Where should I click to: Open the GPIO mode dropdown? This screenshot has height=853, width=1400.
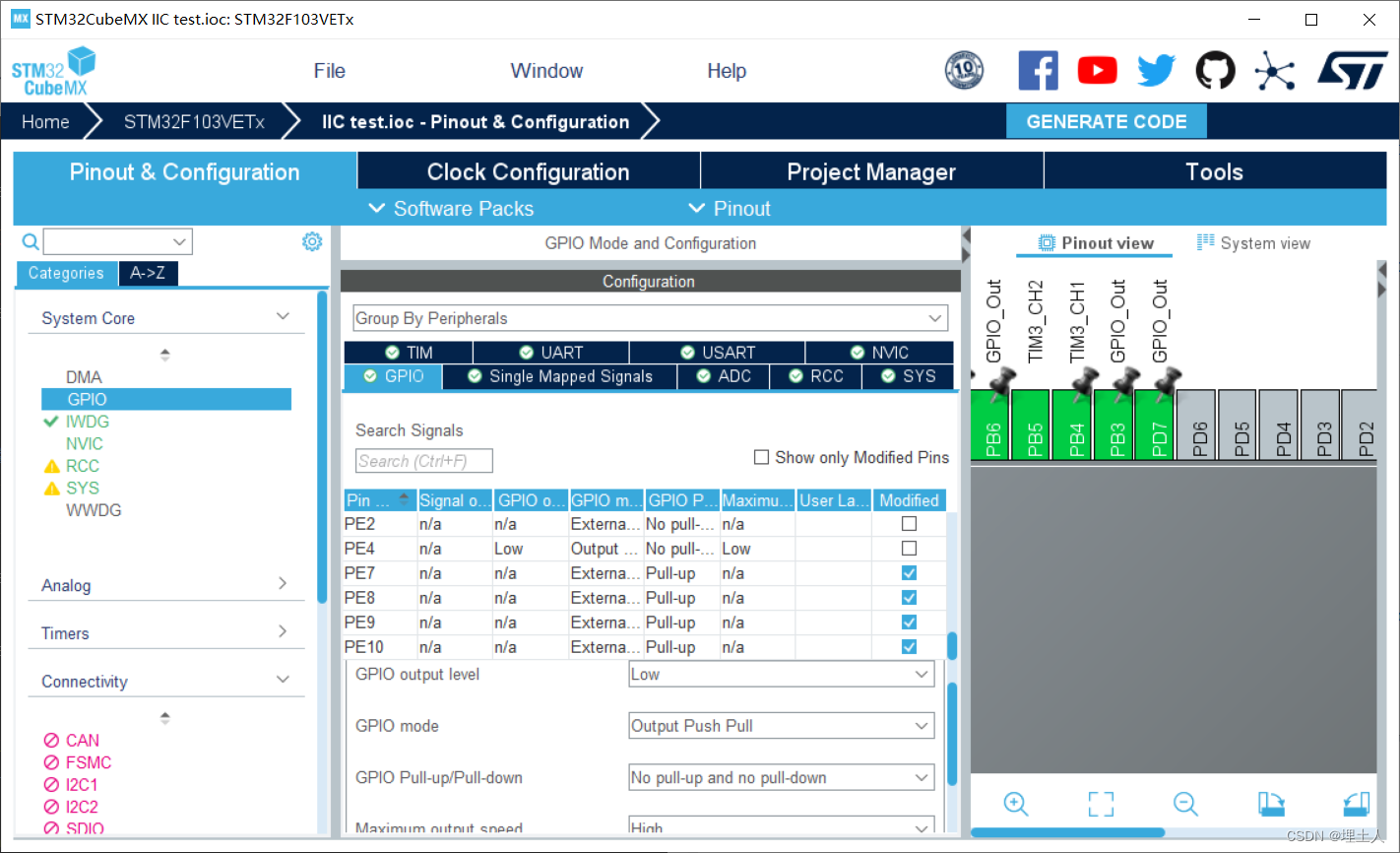781,726
